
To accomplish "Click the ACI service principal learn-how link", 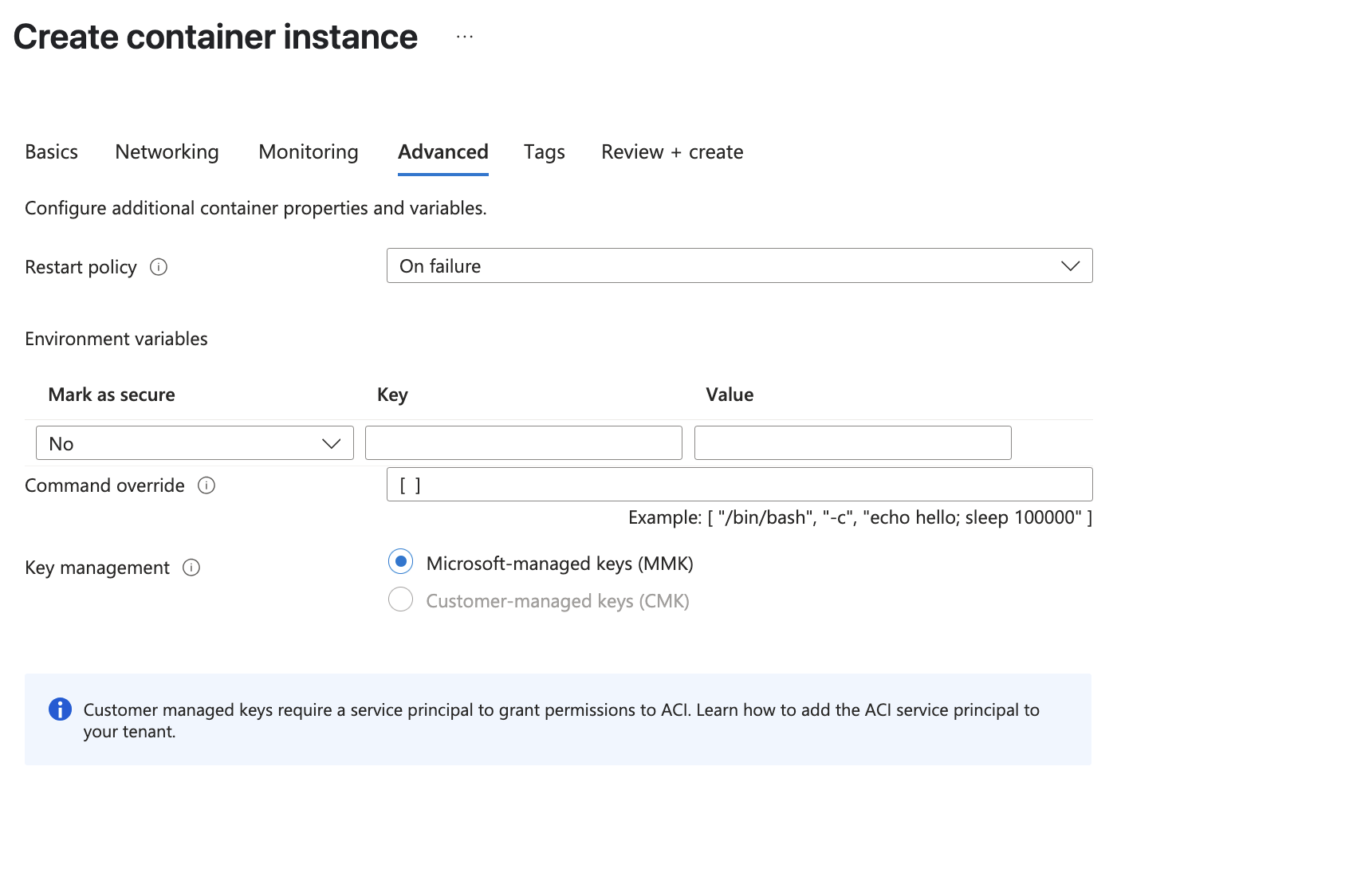I will 867,710.
